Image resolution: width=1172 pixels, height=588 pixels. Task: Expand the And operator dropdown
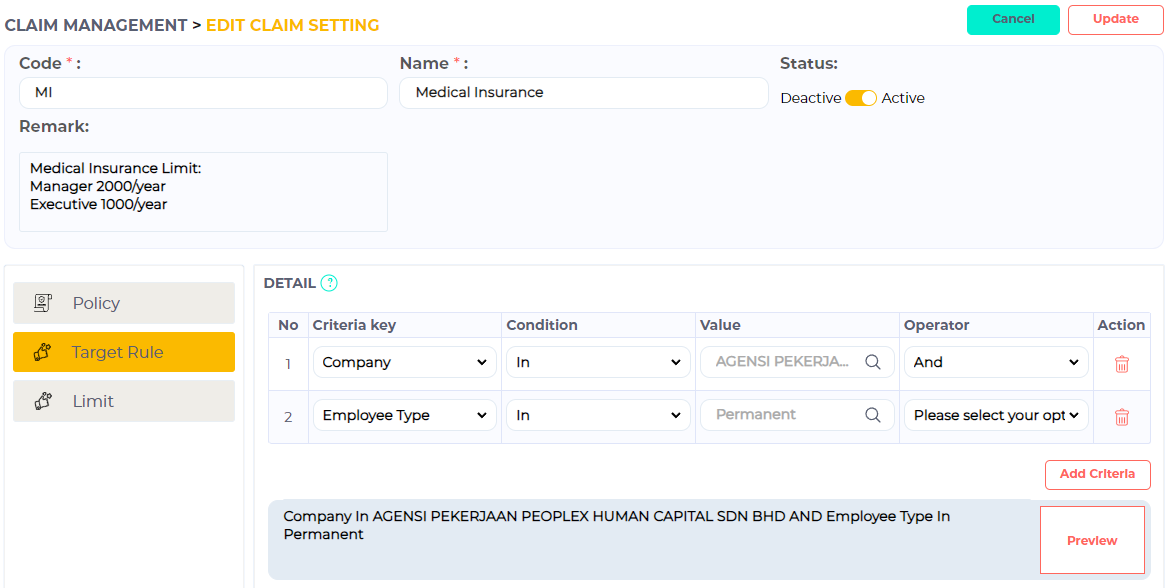pyautogui.click(x=995, y=362)
